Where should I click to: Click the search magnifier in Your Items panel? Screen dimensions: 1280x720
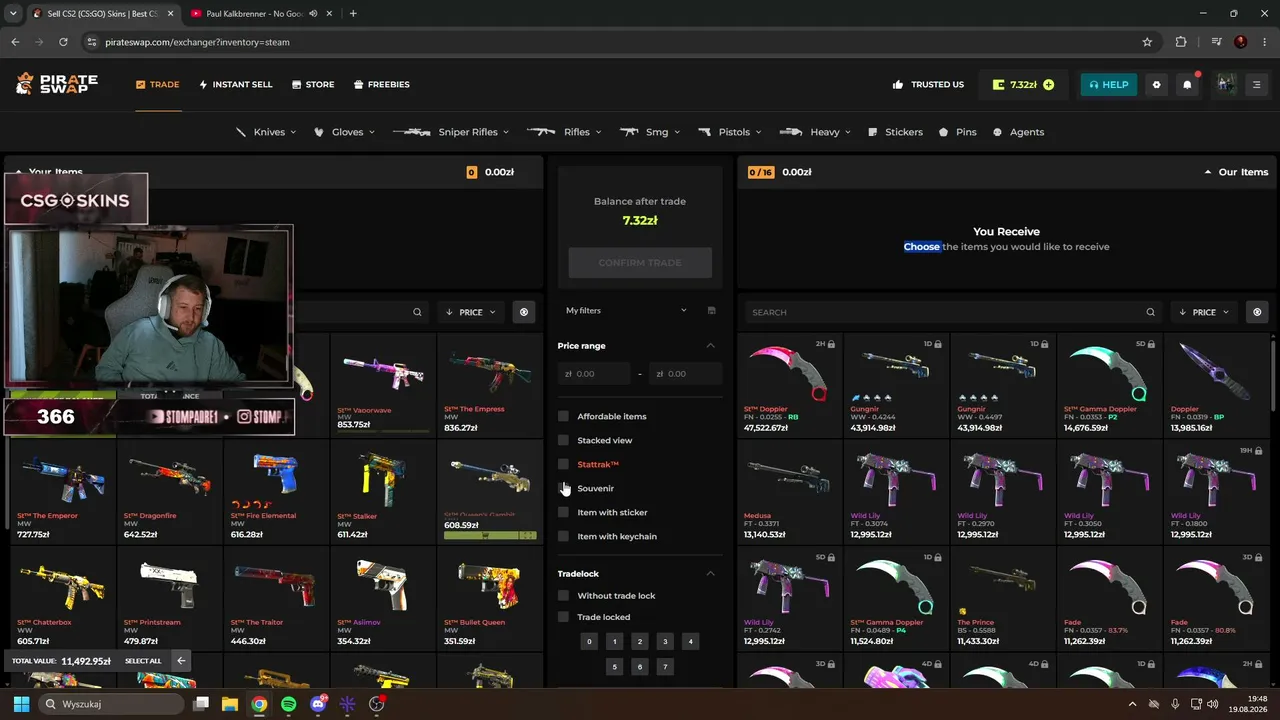[x=417, y=312]
